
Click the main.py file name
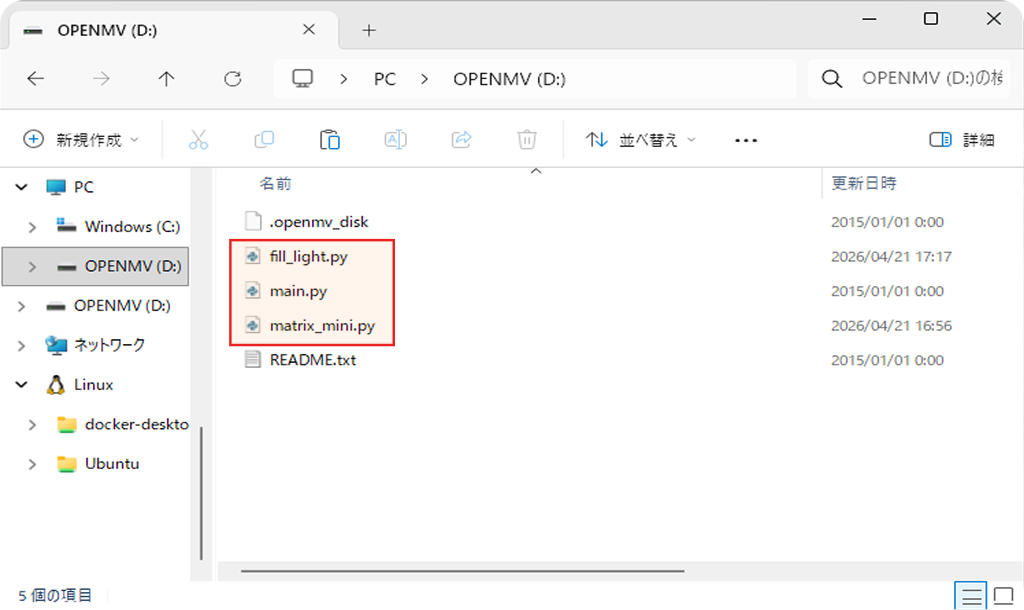[x=298, y=291]
